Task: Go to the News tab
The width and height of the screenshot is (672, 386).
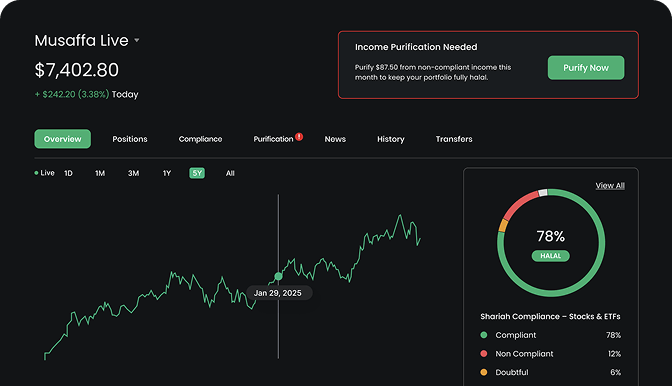Action: (335, 139)
